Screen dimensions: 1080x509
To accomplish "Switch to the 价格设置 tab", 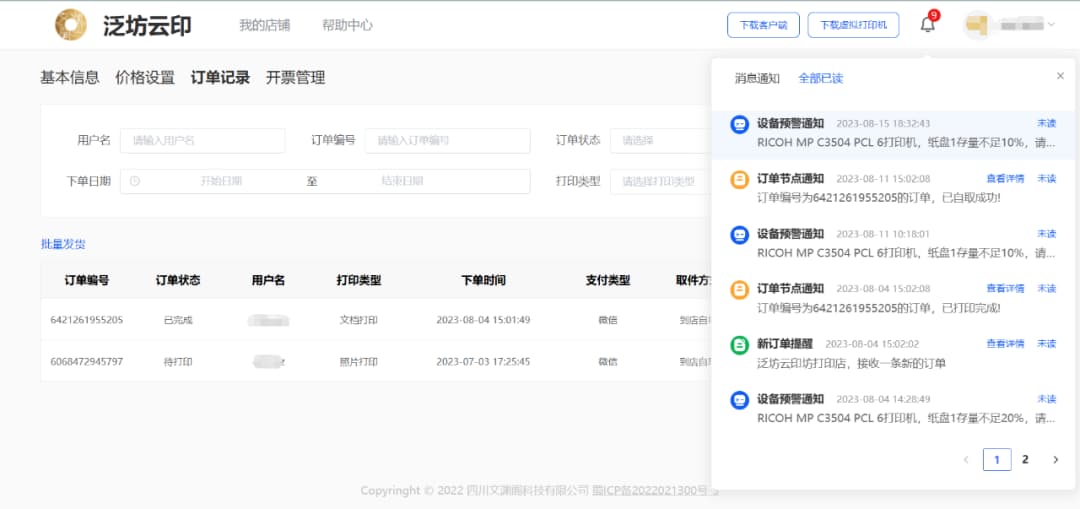I will pos(145,77).
